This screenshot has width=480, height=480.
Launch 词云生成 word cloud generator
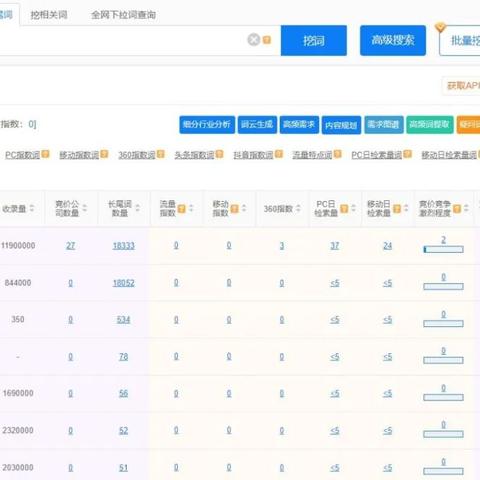point(257,125)
